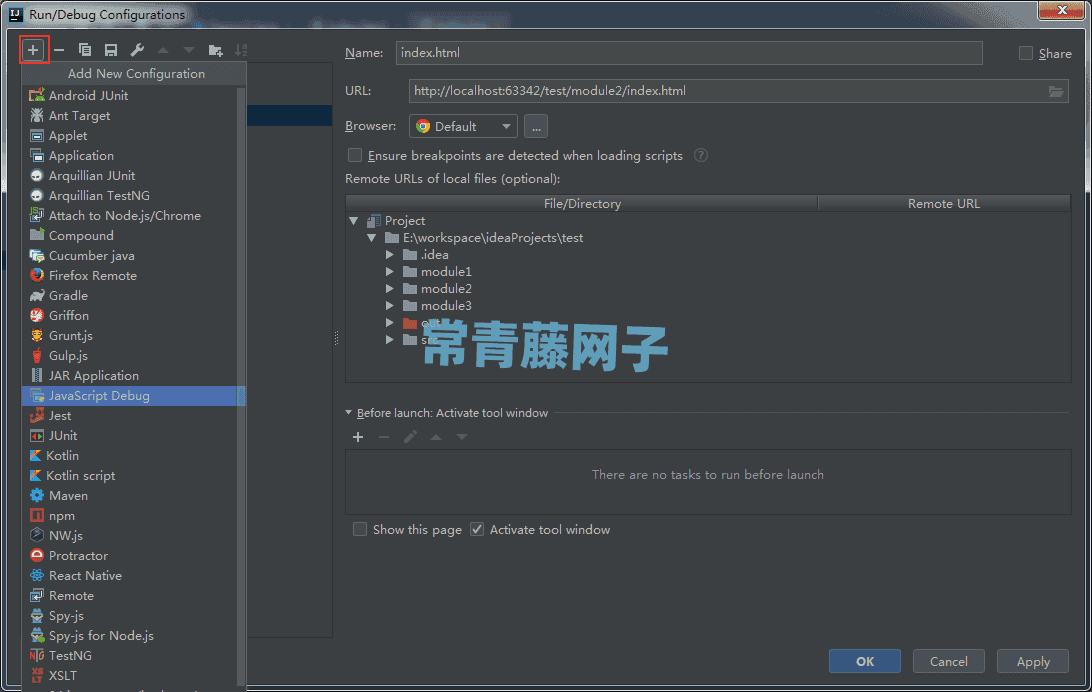Expand the module2 folder
The image size is (1092, 692).
390,289
